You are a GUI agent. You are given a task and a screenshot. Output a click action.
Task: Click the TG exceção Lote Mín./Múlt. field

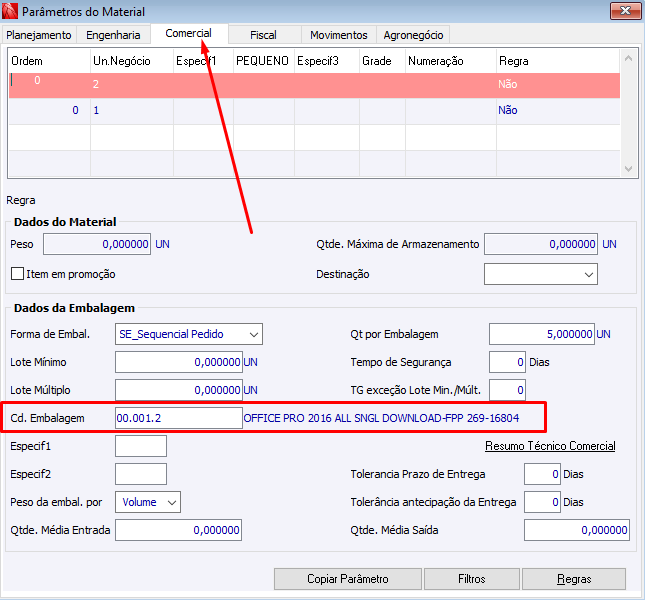pos(507,390)
